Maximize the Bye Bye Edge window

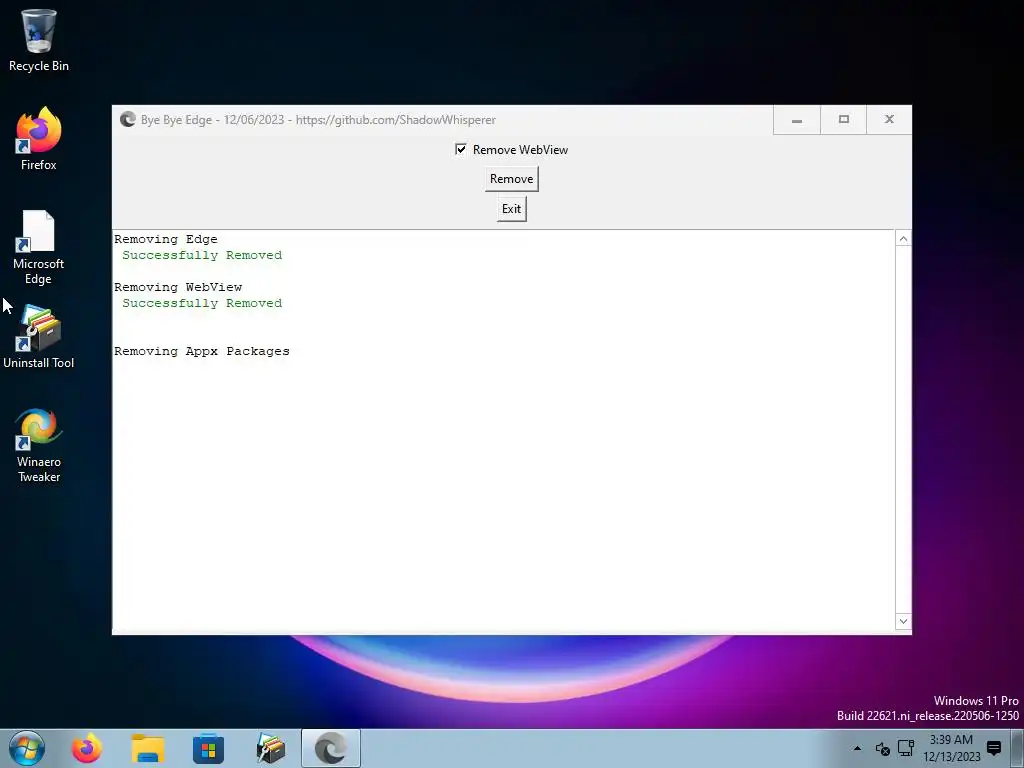pyautogui.click(x=844, y=120)
